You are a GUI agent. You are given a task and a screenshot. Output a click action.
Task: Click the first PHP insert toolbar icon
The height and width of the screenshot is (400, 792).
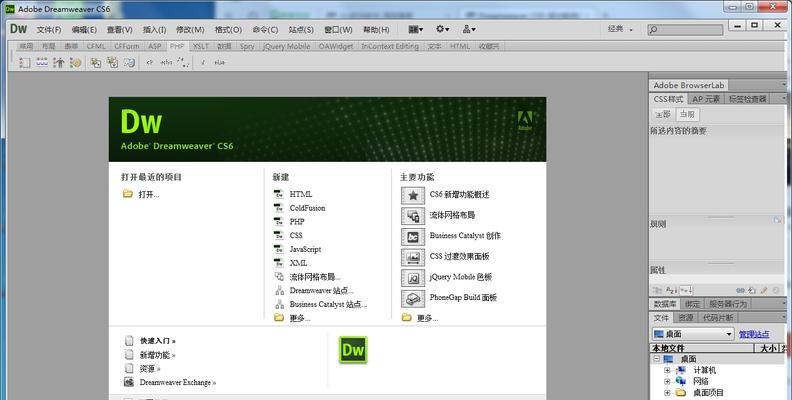coord(24,62)
